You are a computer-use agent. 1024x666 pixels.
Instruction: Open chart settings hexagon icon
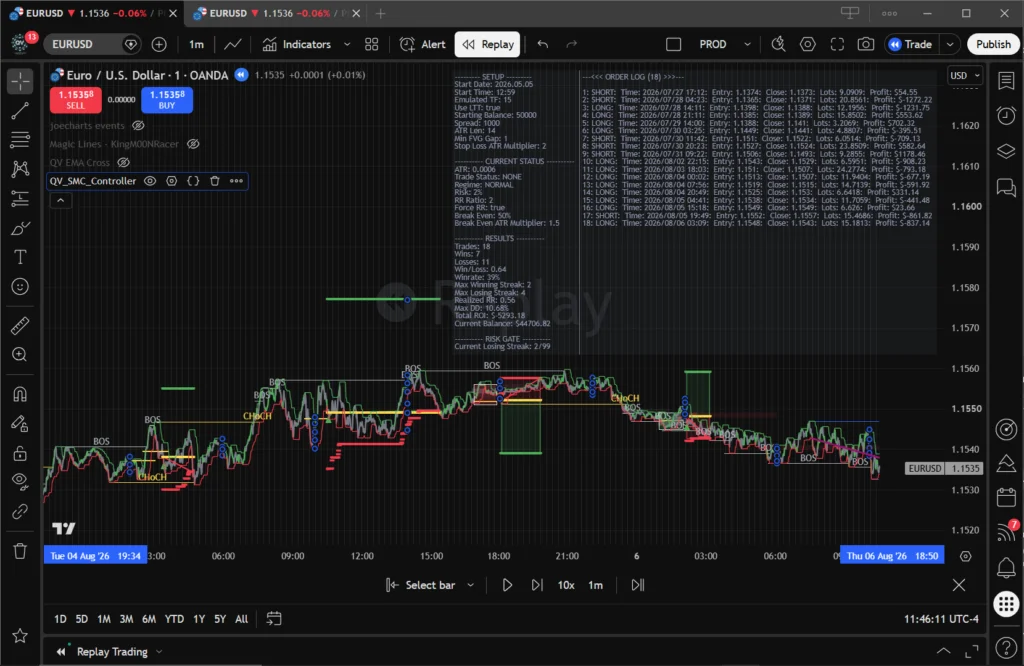coord(808,44)
